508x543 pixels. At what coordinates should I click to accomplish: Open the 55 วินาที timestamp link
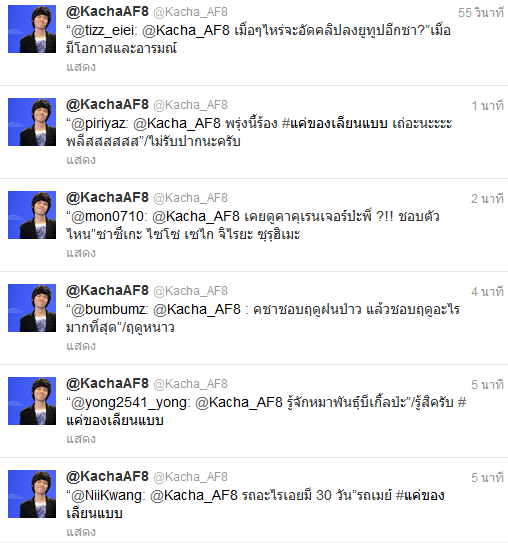pos(481,13)
